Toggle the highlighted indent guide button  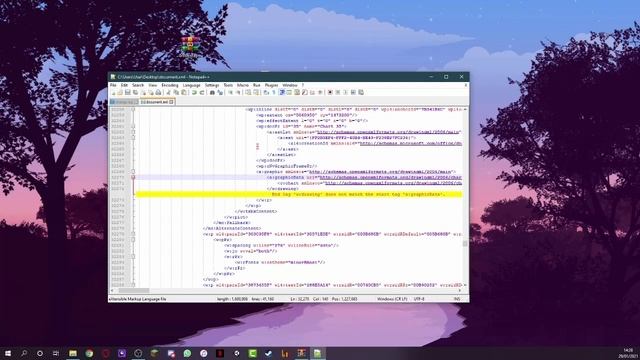pyautogui.click(x=282, y=93)
